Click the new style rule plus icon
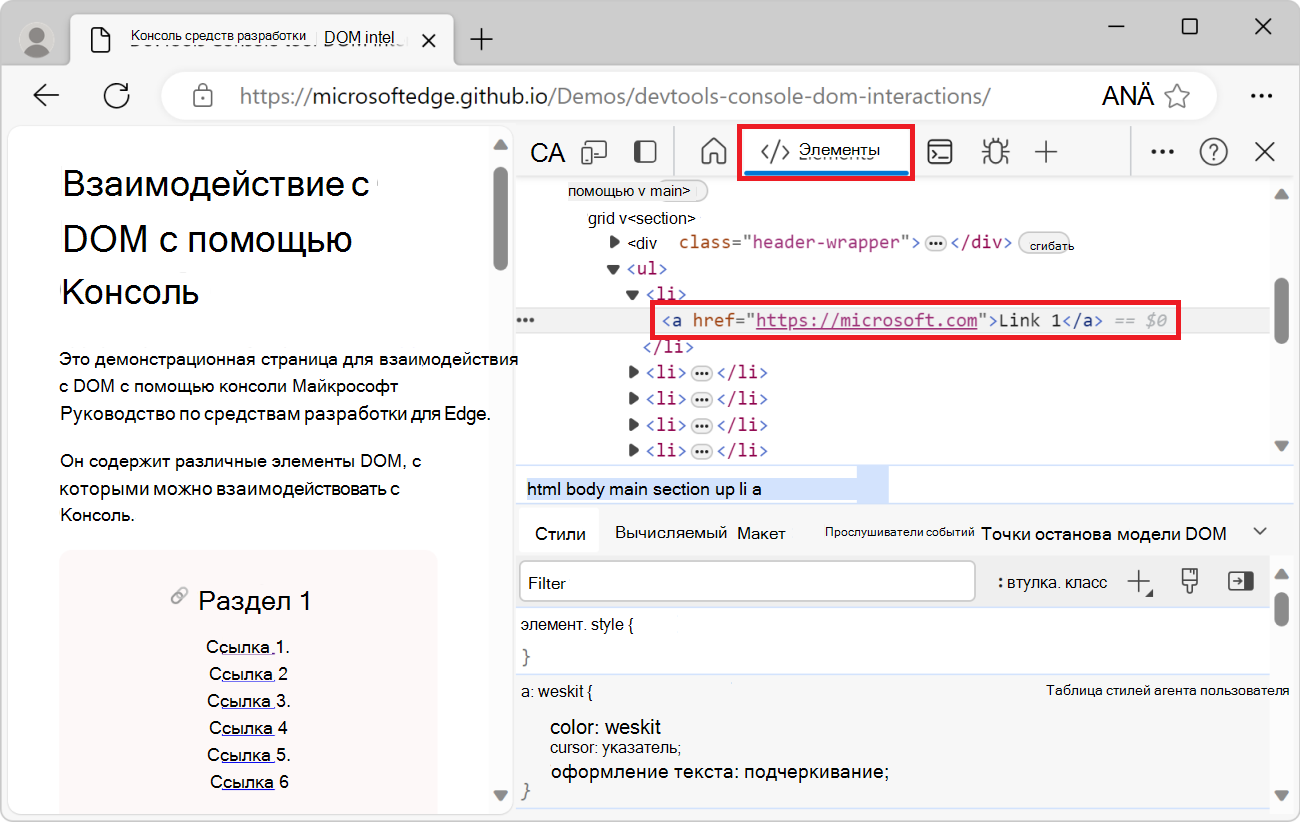Screen dimensions: 1300x822 click(x=1140, y=581)
